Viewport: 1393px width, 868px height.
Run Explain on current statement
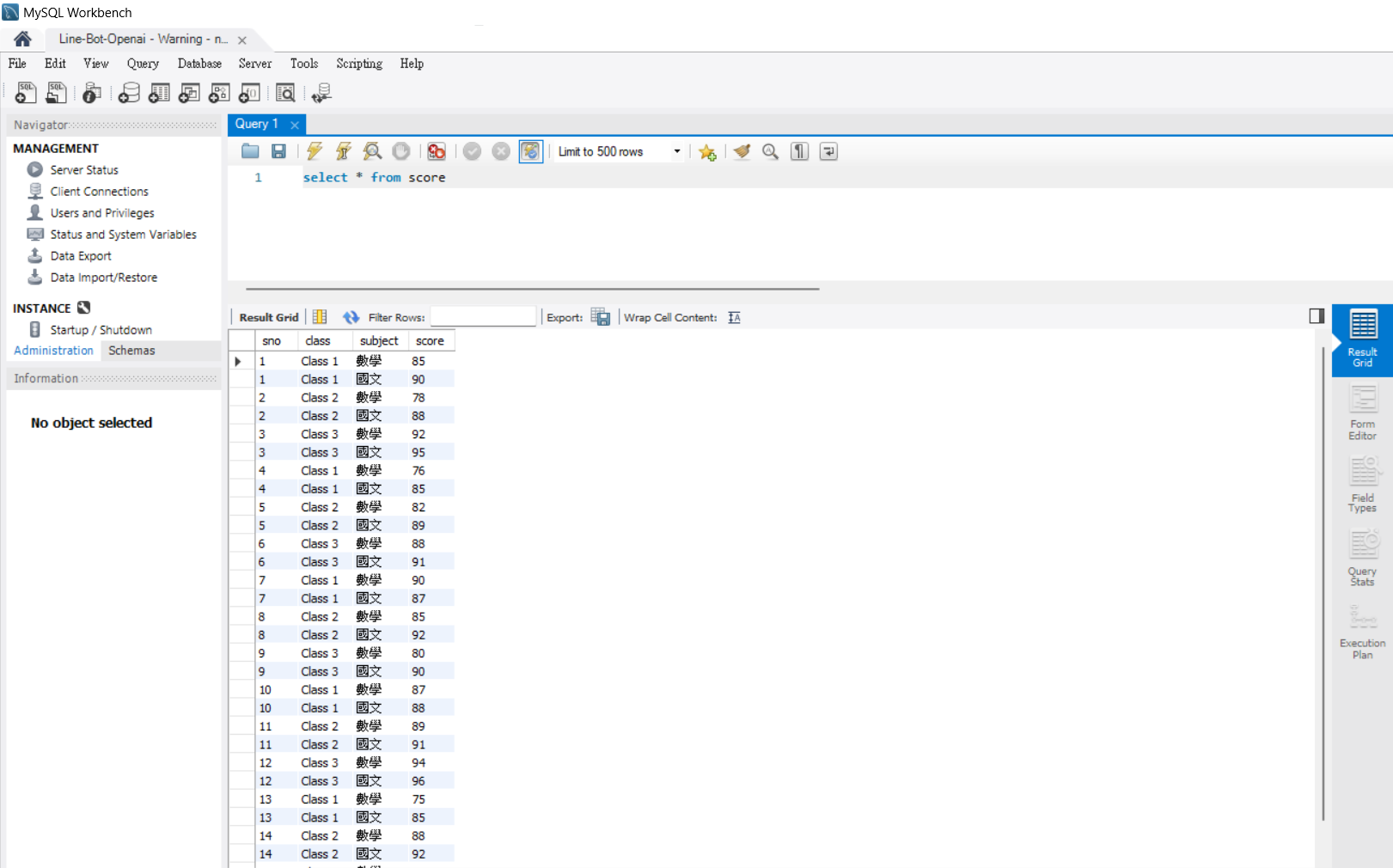pyautogui.click(x=372, y=151)
